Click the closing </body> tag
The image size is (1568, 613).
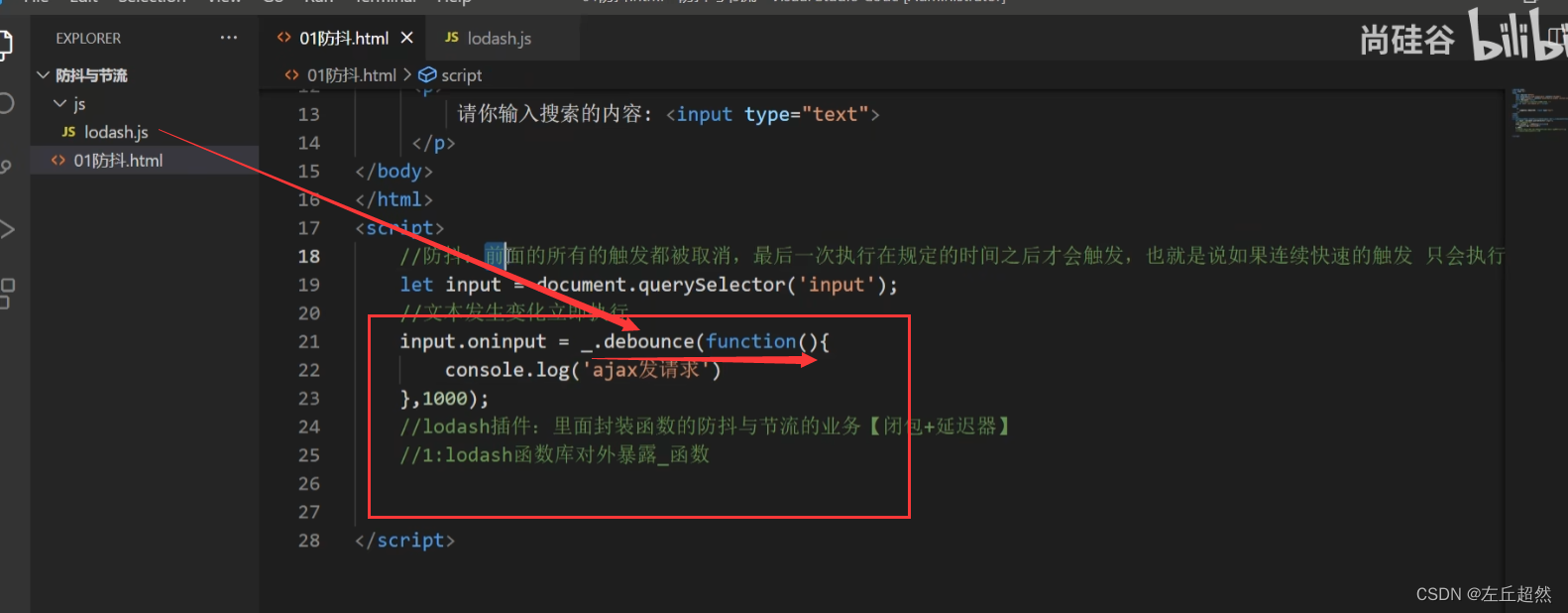(394, 171)
